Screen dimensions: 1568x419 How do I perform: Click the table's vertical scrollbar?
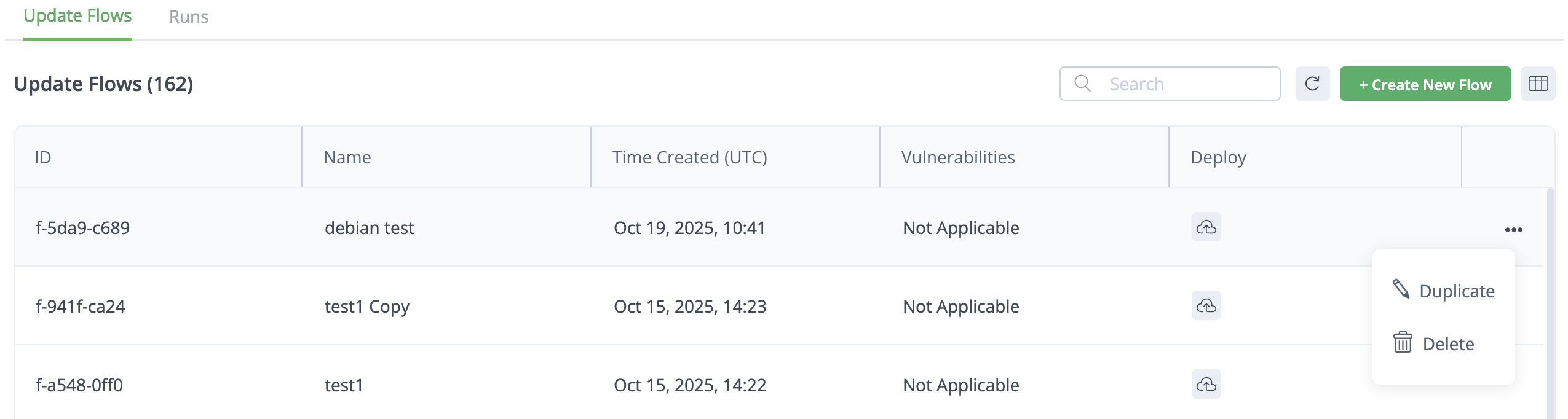1550,307
